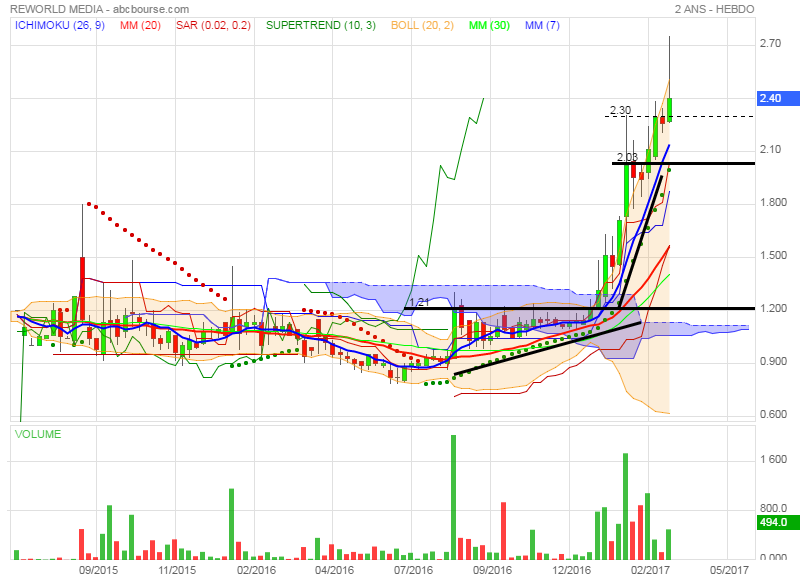Click the 12/2016 date axis label

click(571, 570)
